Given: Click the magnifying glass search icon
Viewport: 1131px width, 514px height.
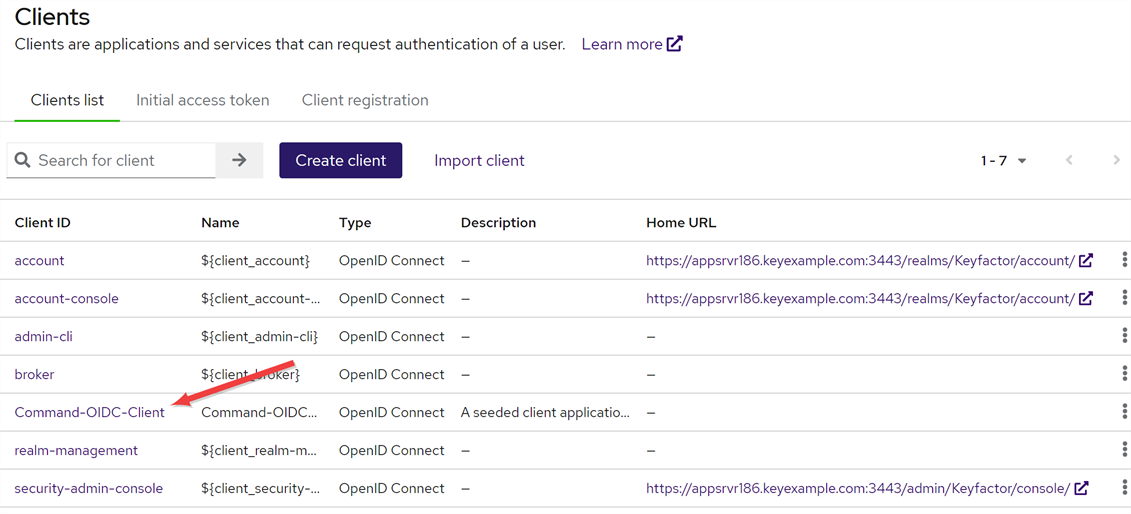Looking at the screenshot, I should [x=23, y=160].
